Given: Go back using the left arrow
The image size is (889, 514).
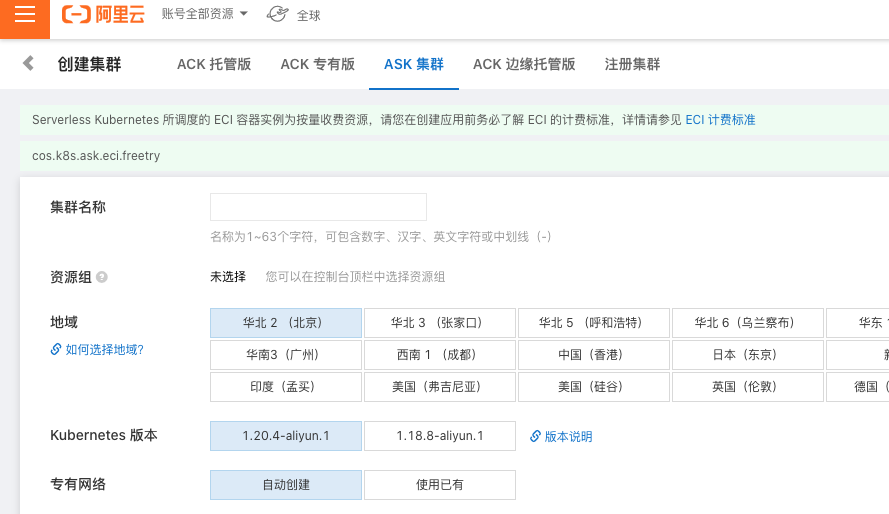Looking at the screenshot, I should click(28, 63).
